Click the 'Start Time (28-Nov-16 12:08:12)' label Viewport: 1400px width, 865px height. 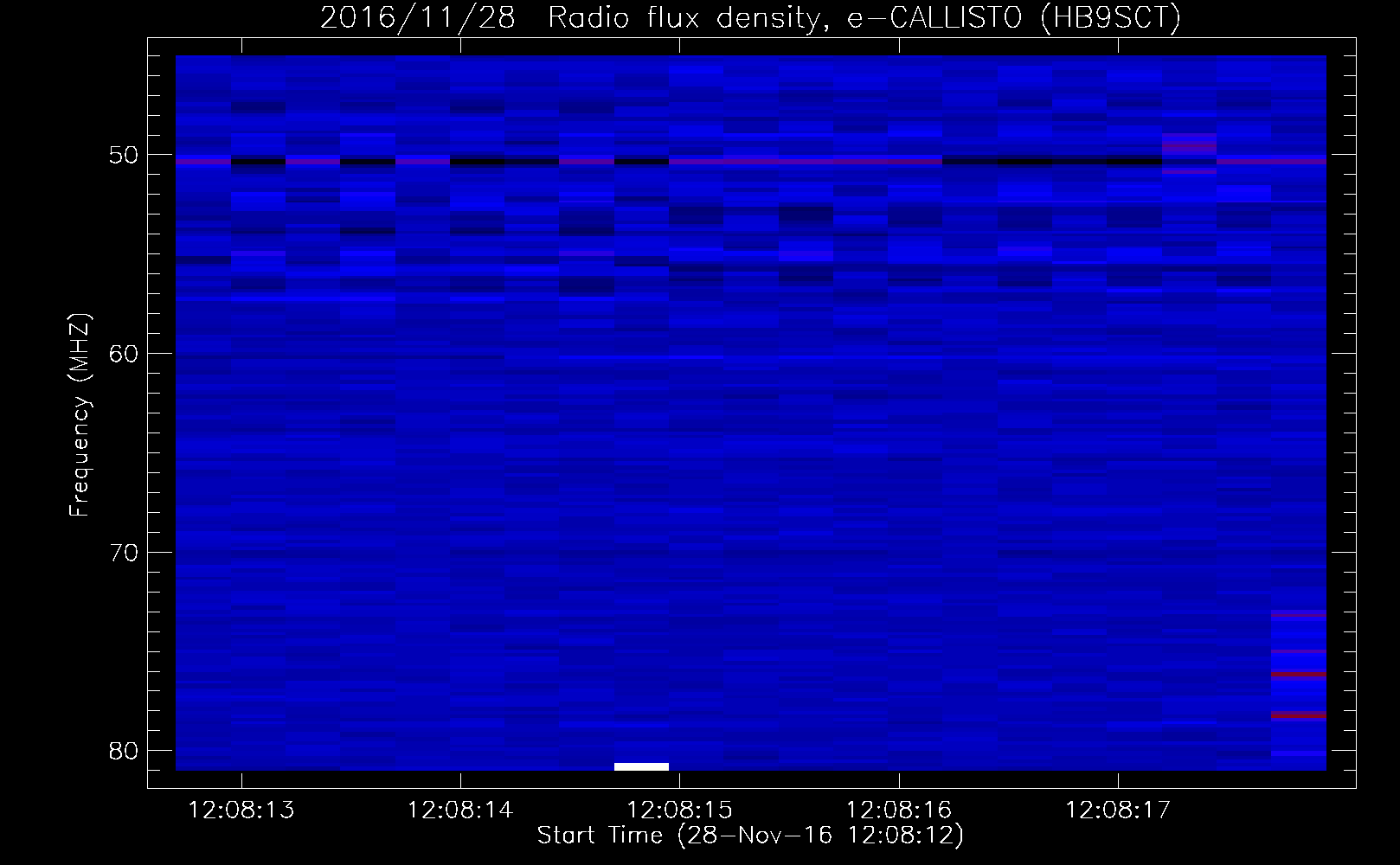(750, 836)
